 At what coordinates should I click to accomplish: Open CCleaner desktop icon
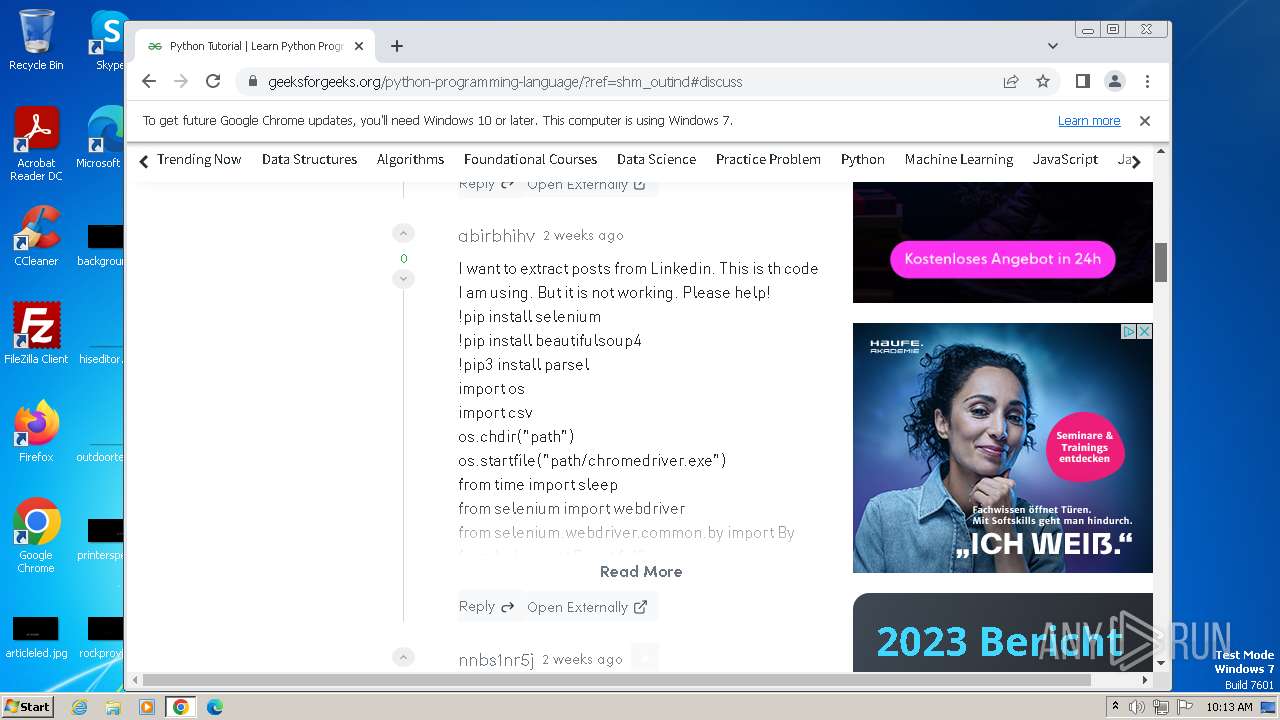36,237
